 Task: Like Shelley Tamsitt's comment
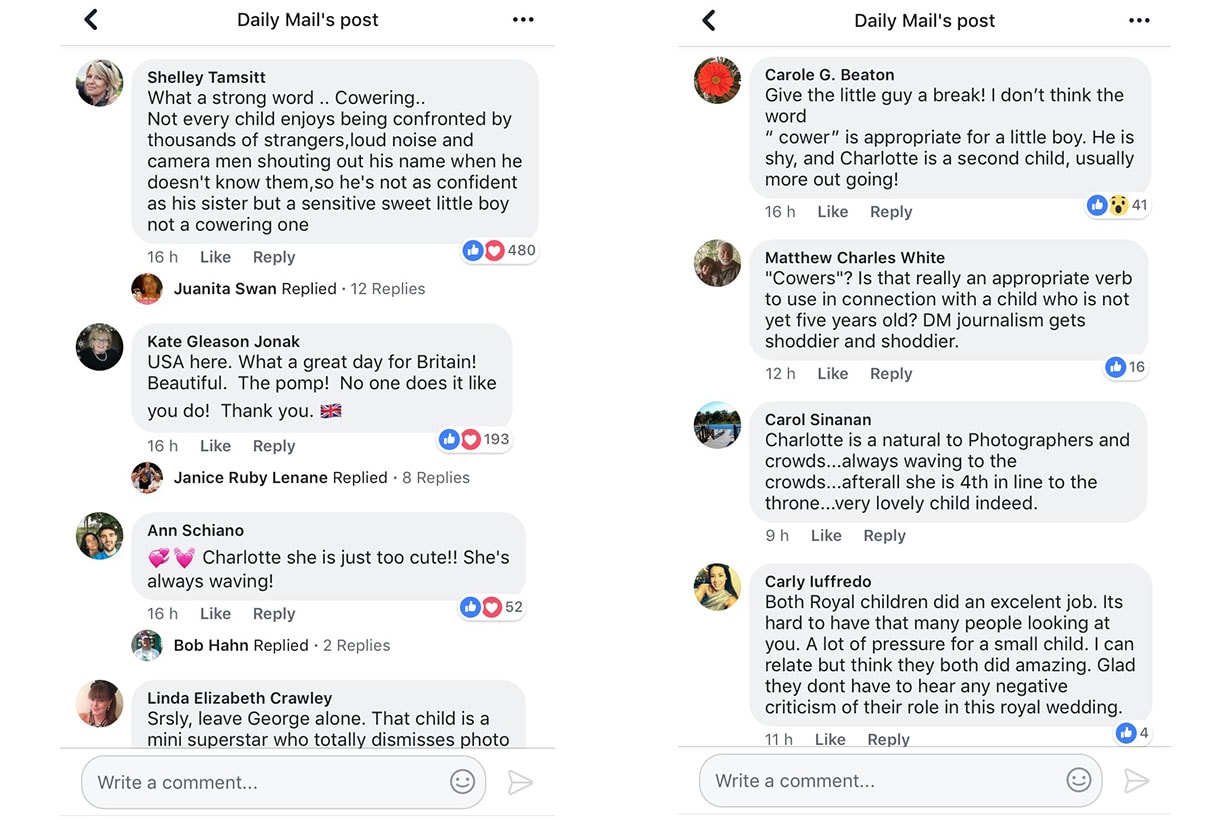(x=214, y=257)
